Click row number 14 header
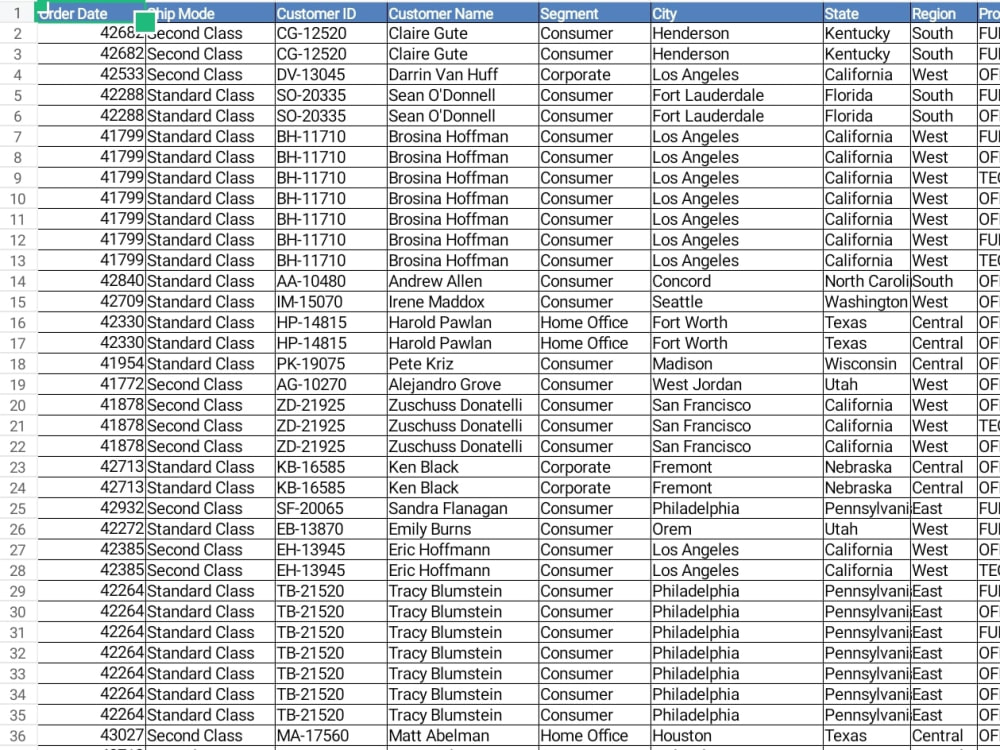1000x750 pixels. (18, 281)
